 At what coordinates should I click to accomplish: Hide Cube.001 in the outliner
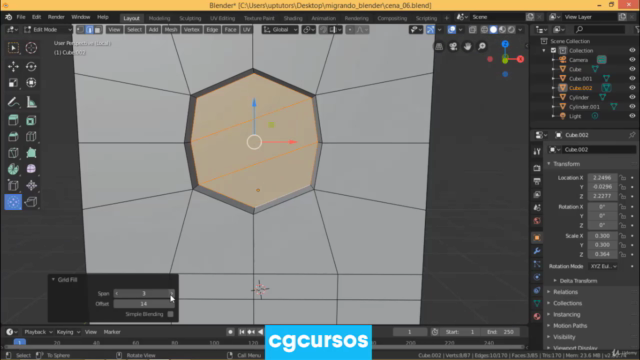(632, 78)
